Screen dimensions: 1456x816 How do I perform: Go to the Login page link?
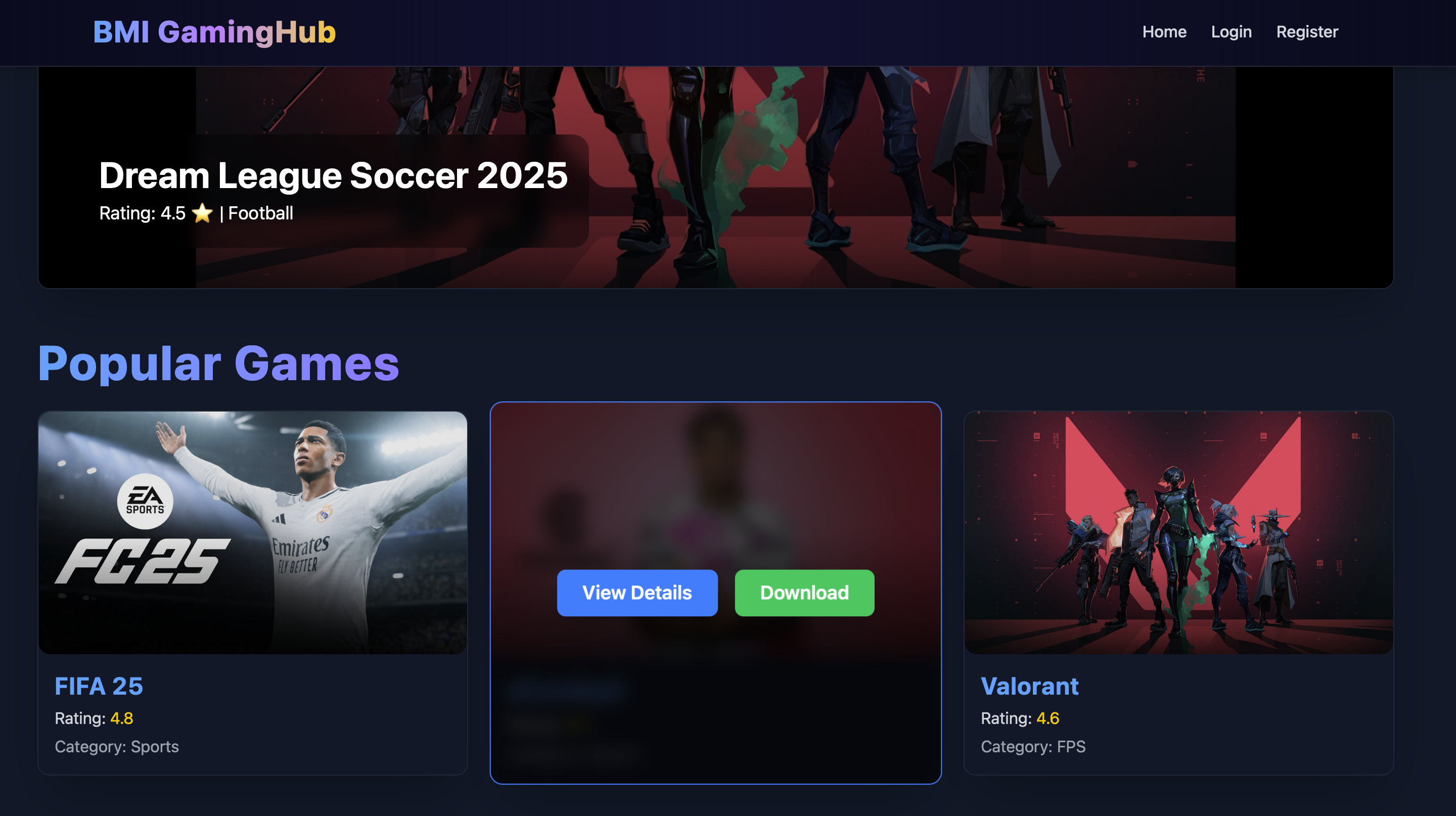(x=1231, y=32)
